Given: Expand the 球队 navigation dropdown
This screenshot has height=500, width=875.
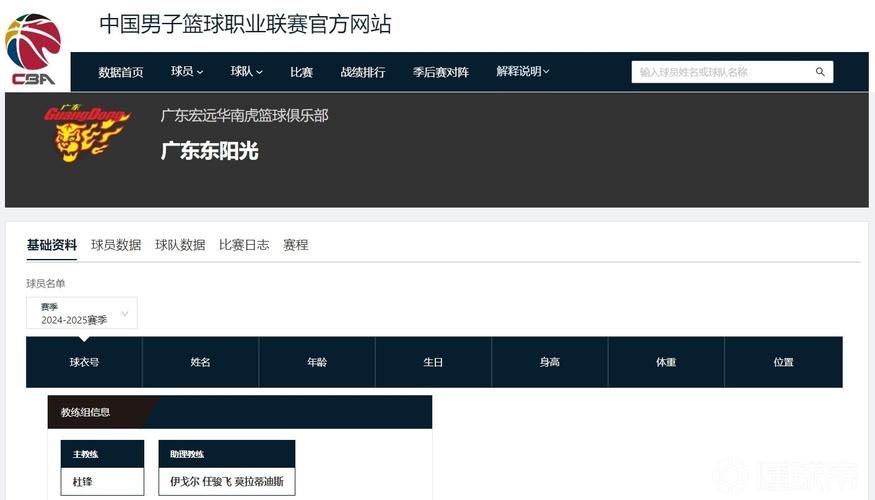Looking at the screenshot, I should tap(247, 71).
